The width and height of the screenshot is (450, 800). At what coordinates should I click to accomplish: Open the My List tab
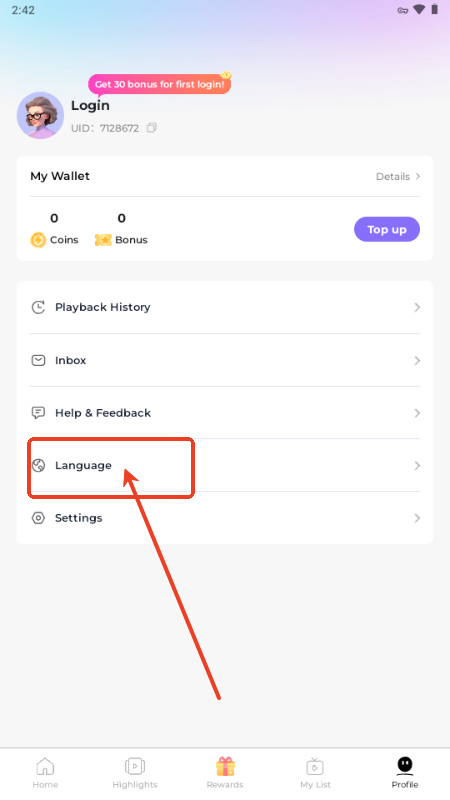(x=315, y=772)
